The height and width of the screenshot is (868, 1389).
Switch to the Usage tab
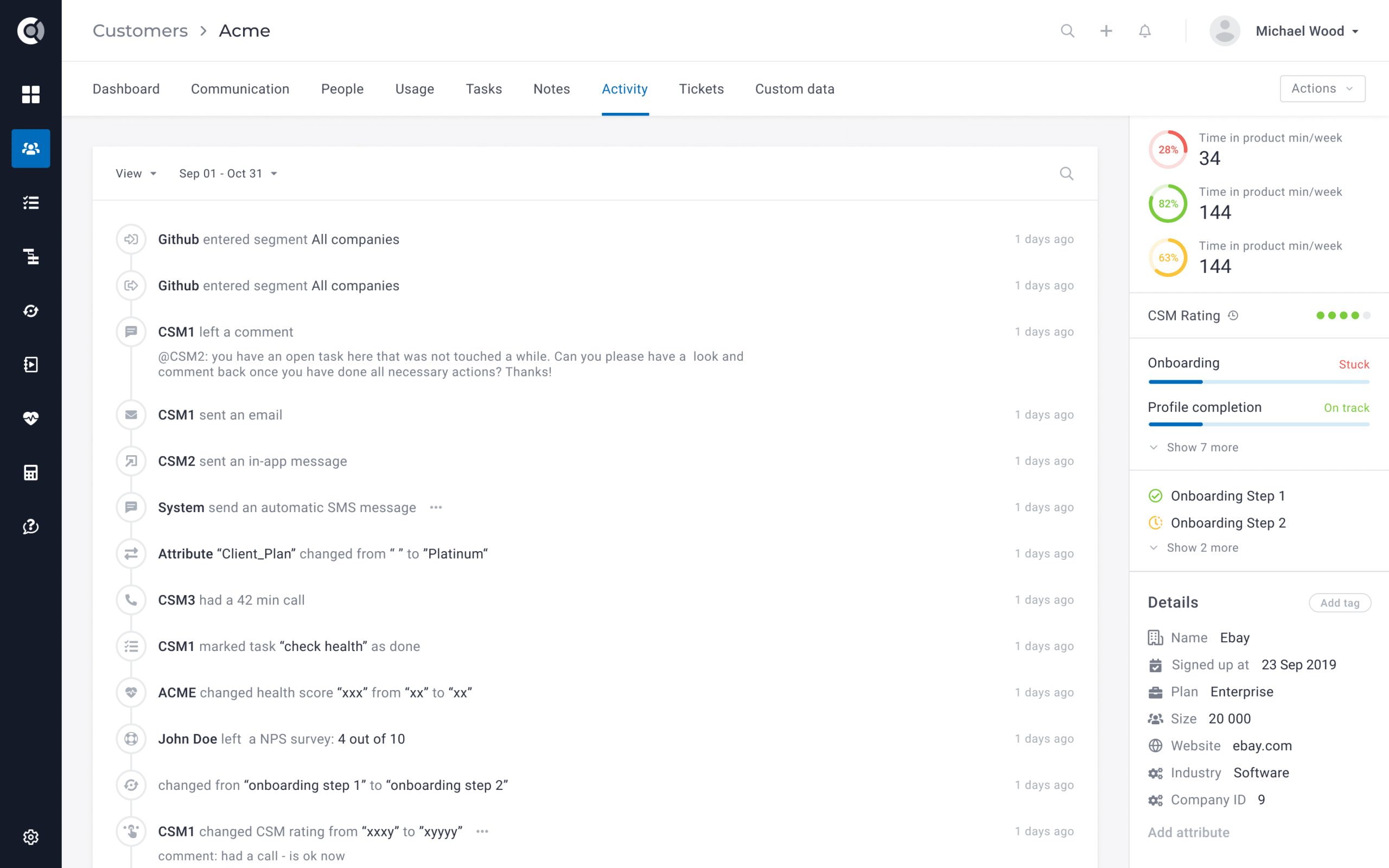[x=415, y=89]
